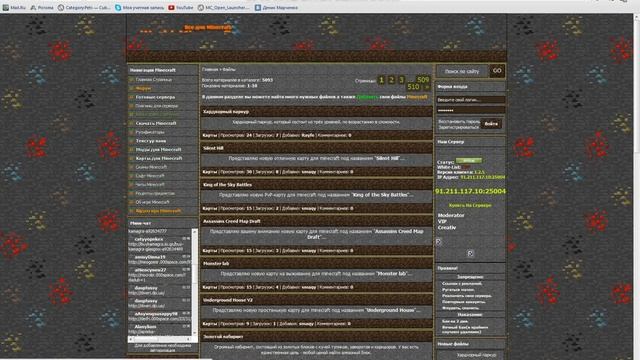Click the login name input field
The image size is (640, 360).
tap(471, 100)
